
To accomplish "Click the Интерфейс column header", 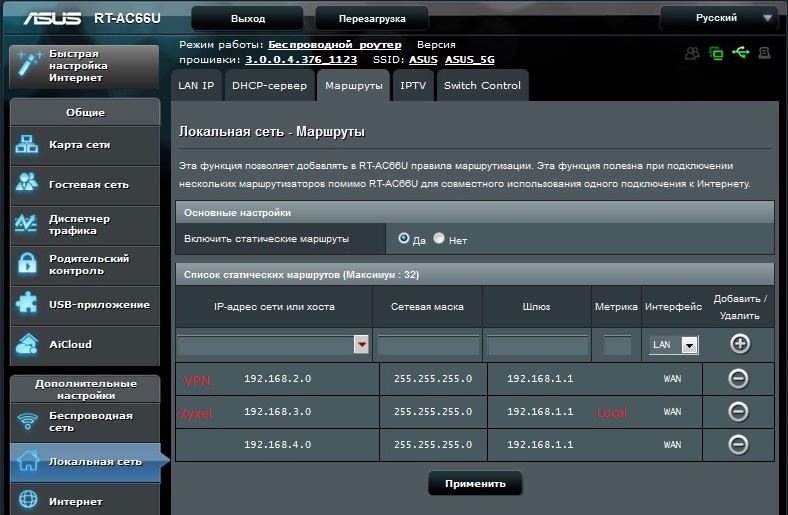I will click(x=673, y=307).
